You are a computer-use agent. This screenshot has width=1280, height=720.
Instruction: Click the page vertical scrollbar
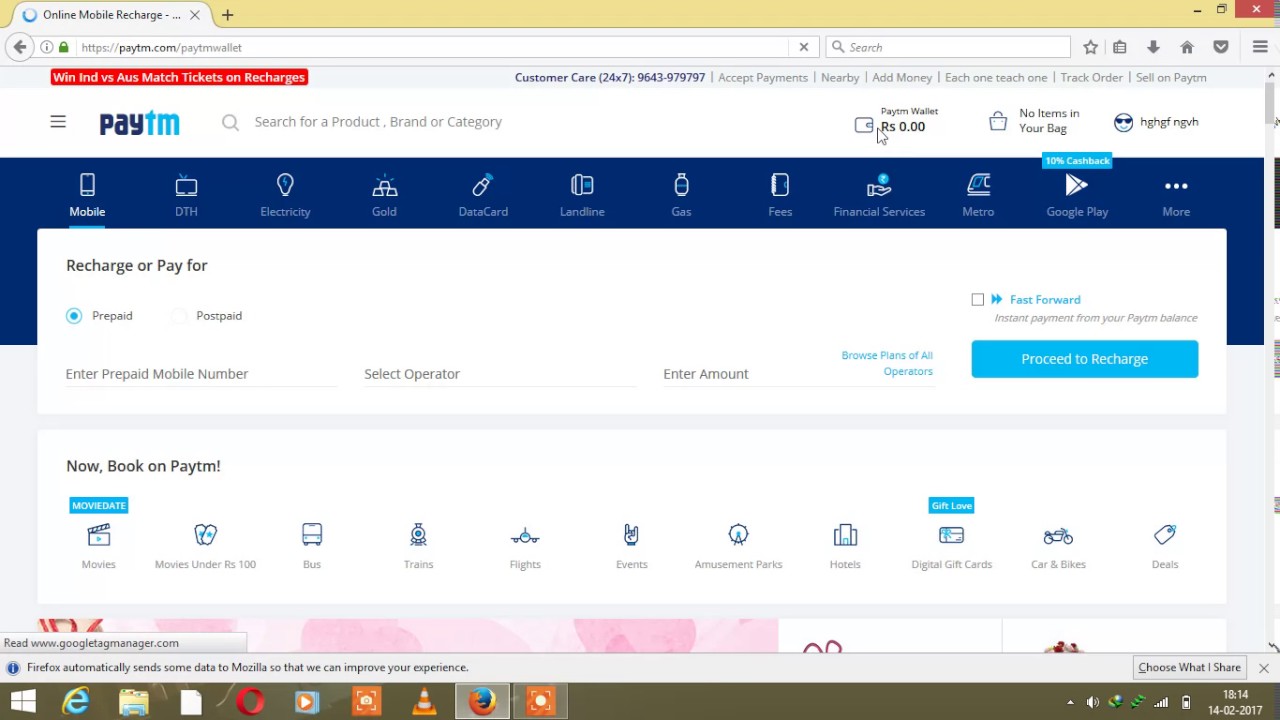tap(1272, 360)
